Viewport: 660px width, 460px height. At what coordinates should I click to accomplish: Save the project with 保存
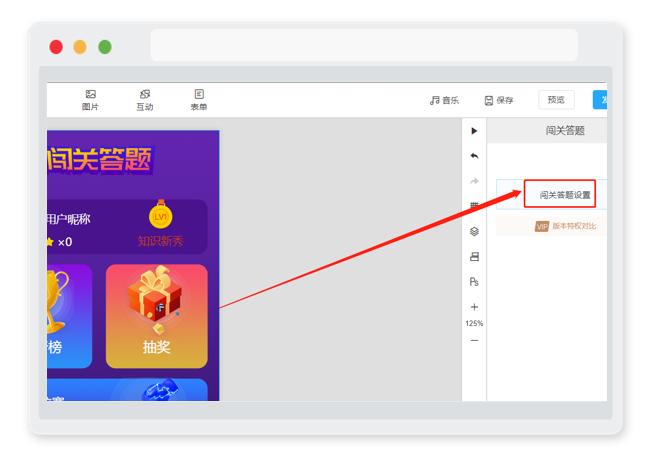(x=499, y=100)
